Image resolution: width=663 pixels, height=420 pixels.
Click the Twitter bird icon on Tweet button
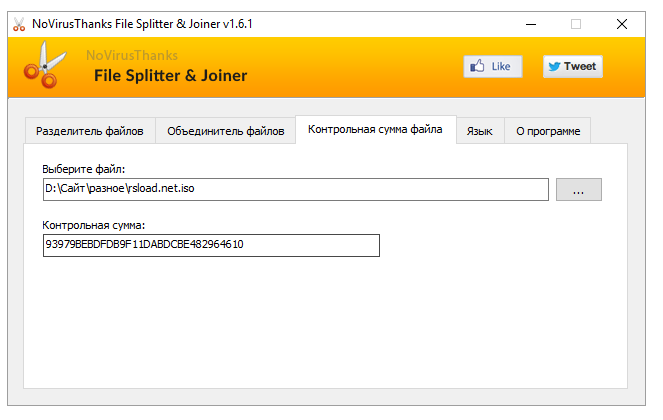[555, 66]
